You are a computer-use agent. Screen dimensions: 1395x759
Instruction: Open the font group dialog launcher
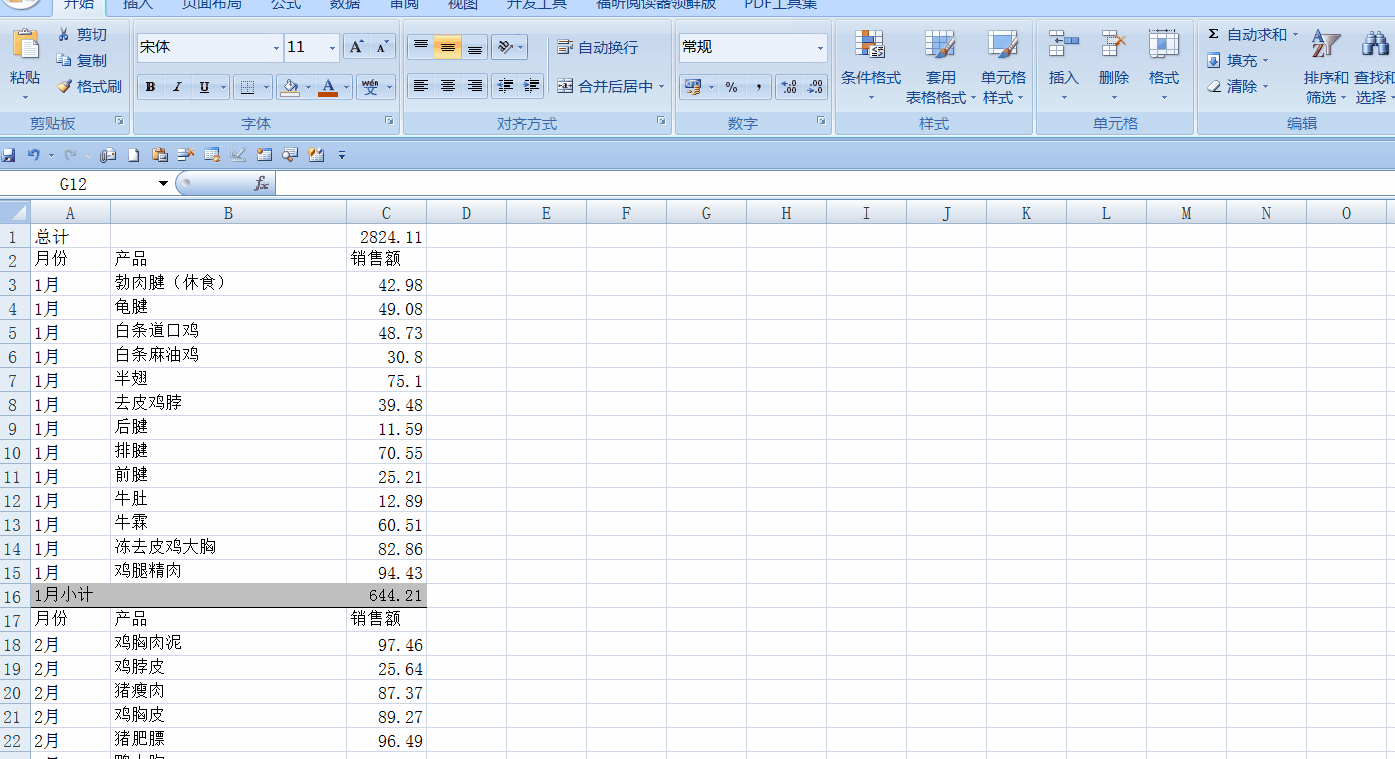[x=389, y=121]
